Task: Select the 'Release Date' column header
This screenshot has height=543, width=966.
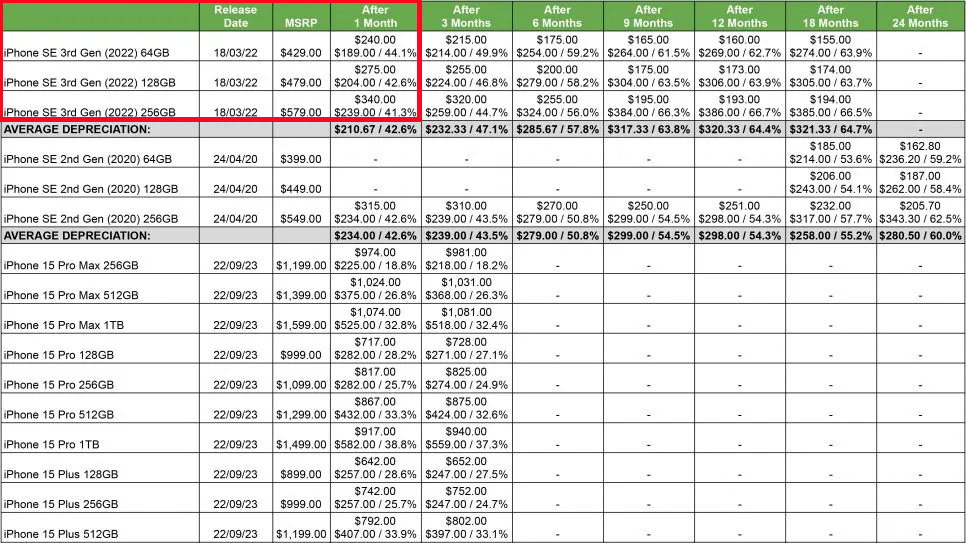Action: click(x=235, y=17)
